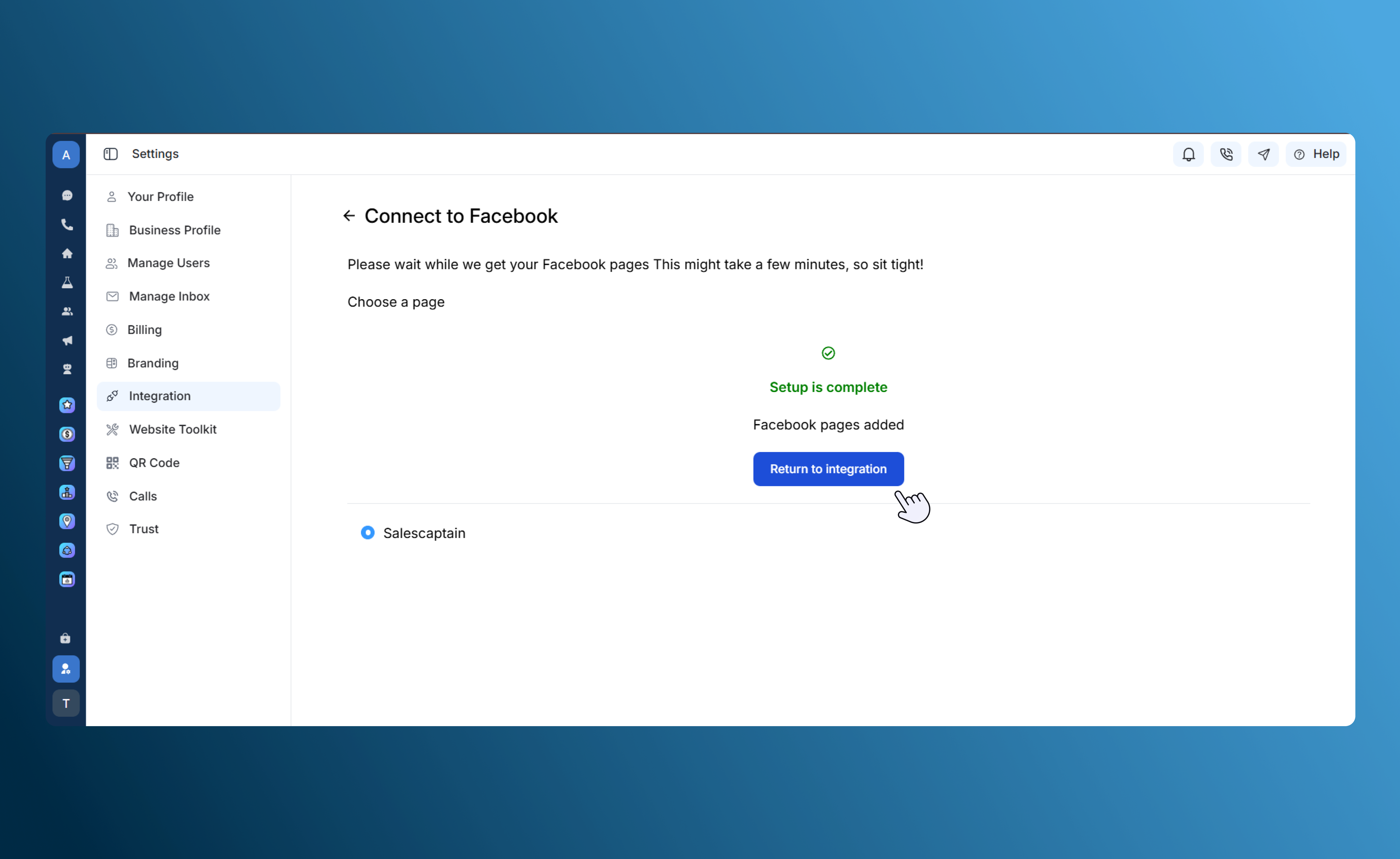Open the chat messages panel

67,195
